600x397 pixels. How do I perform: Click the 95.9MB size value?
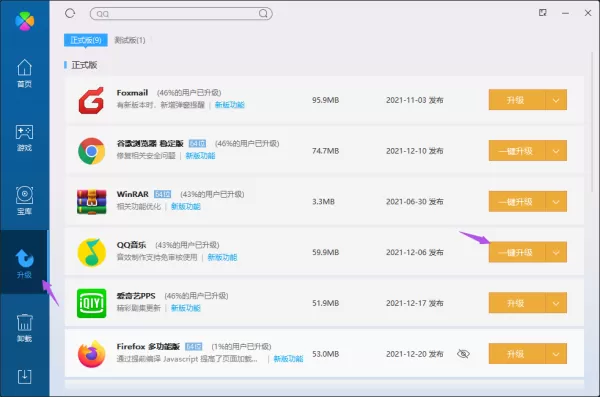click(x=325, y=100)
